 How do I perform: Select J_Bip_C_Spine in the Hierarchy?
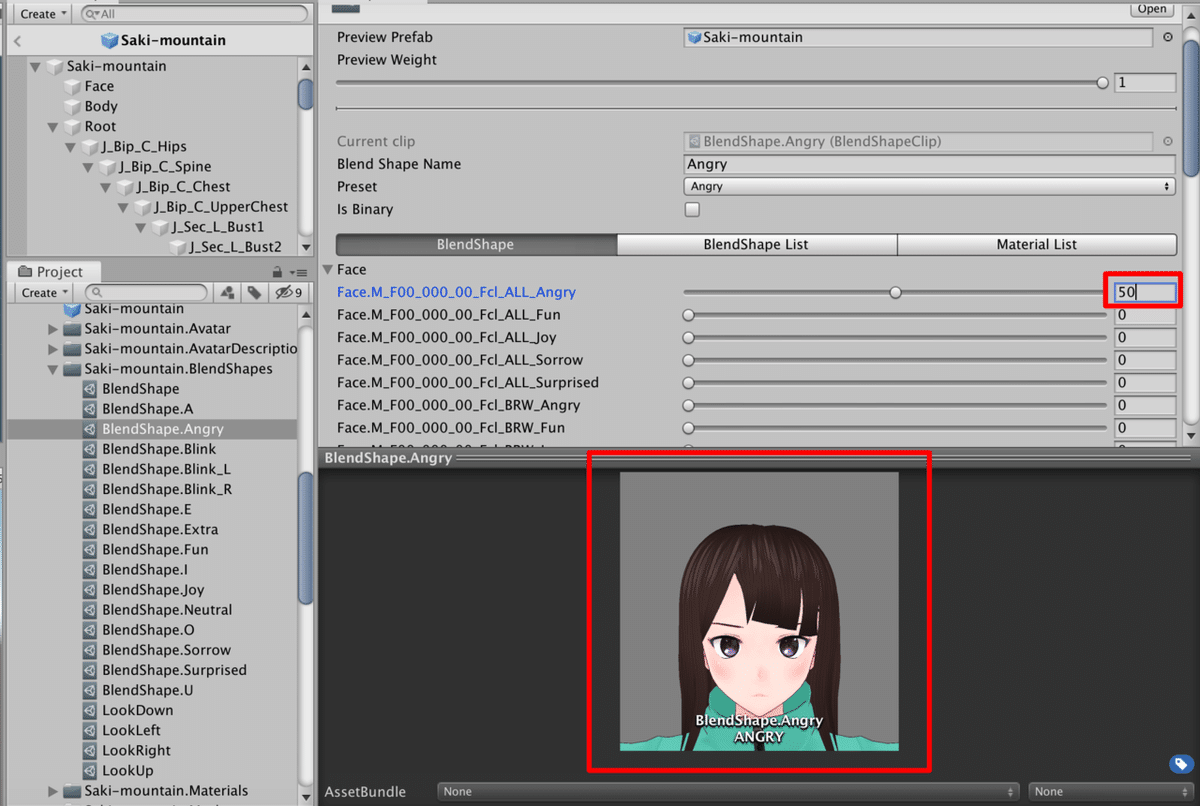[164, 167]
